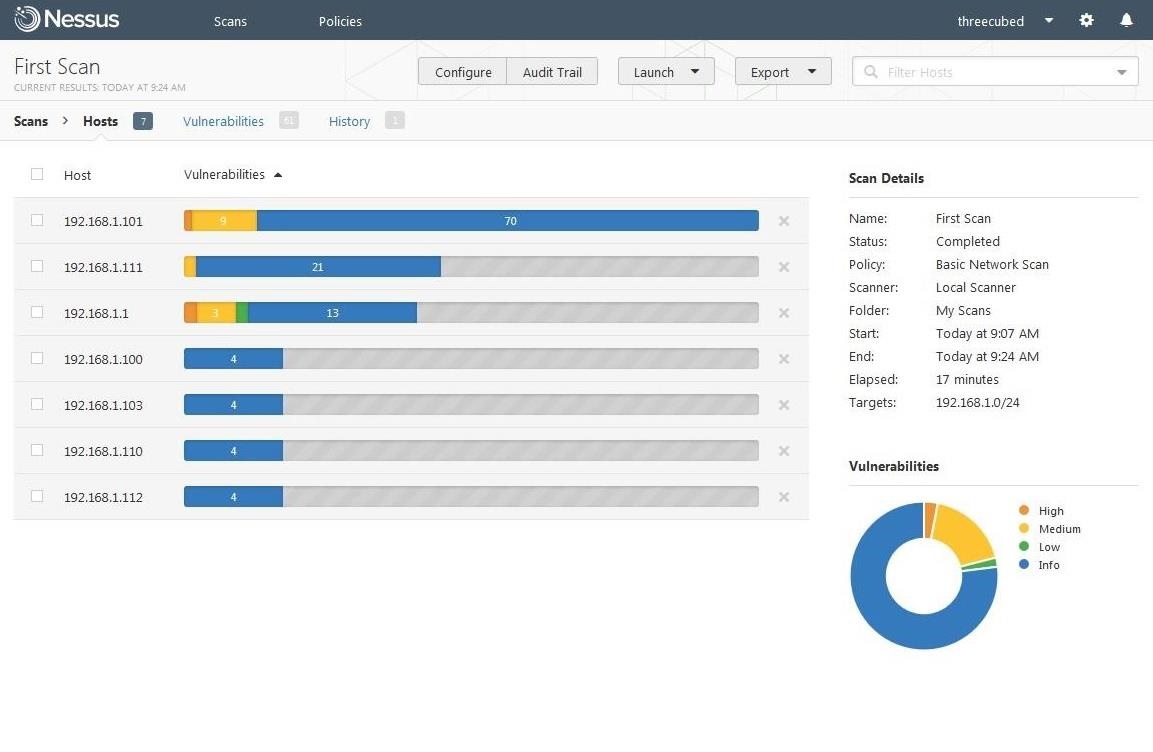
Task: Click the Configure button
Action: [x=463, y=72]
